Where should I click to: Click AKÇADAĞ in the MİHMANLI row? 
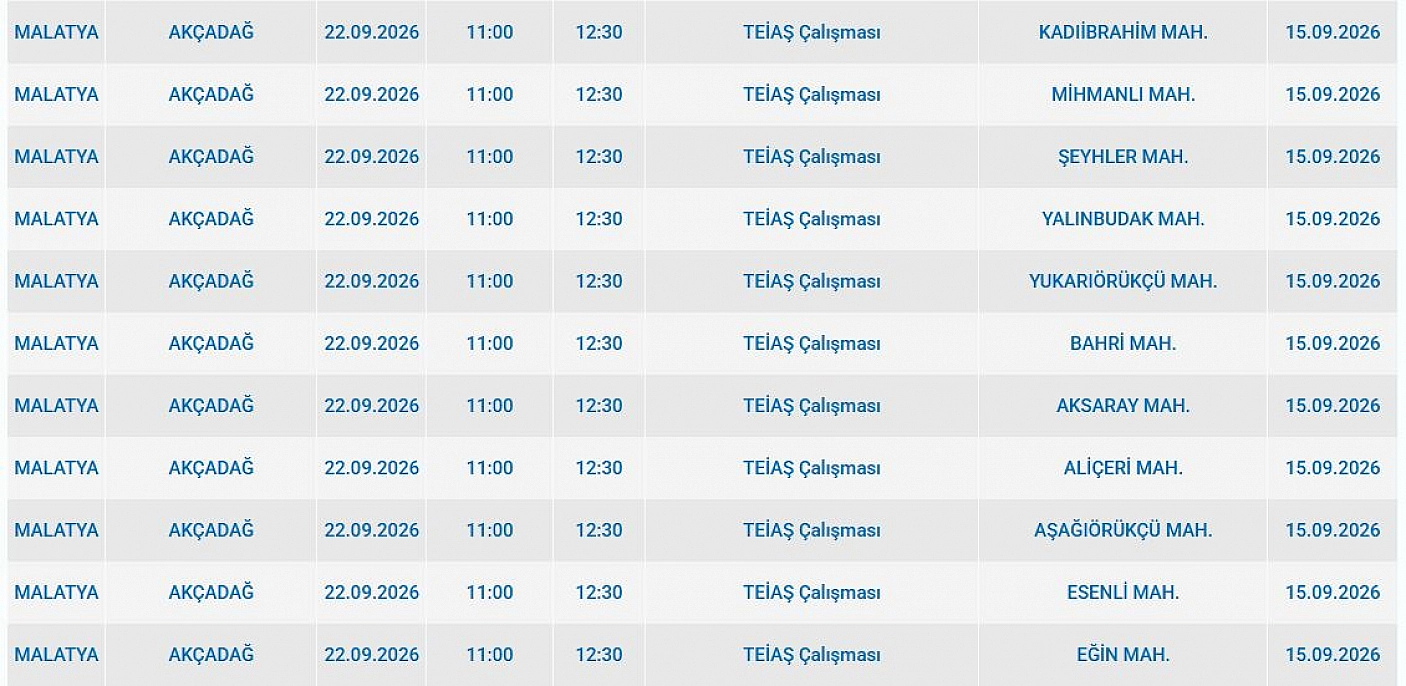tap(211, 94)
